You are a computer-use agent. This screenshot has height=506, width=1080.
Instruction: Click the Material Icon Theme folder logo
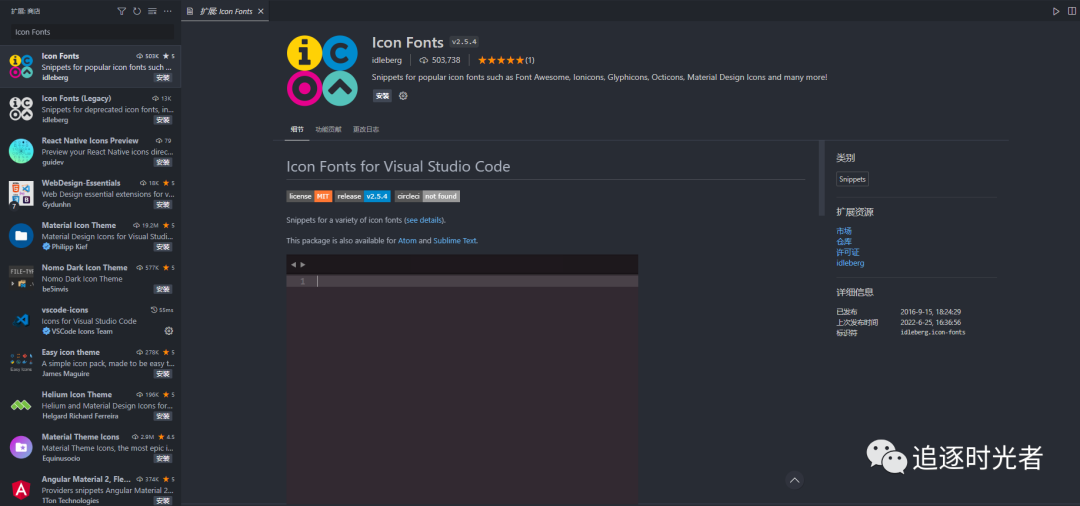click(21, 235)
